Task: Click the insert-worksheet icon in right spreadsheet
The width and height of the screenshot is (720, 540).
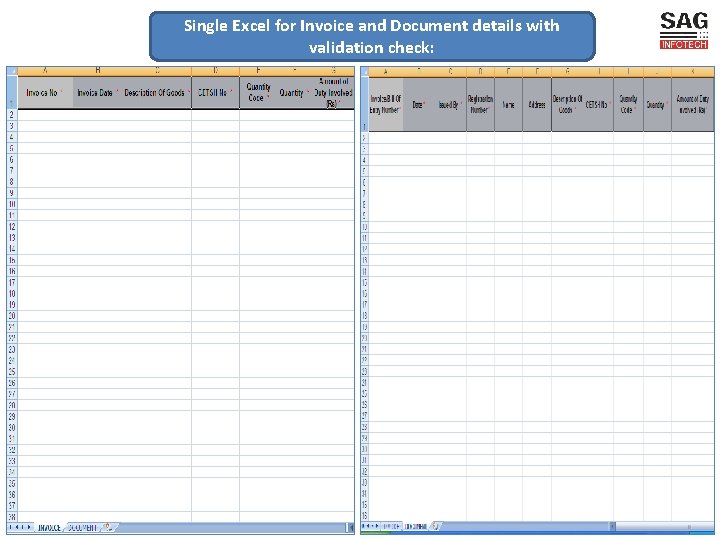Action: click(435, 526)
